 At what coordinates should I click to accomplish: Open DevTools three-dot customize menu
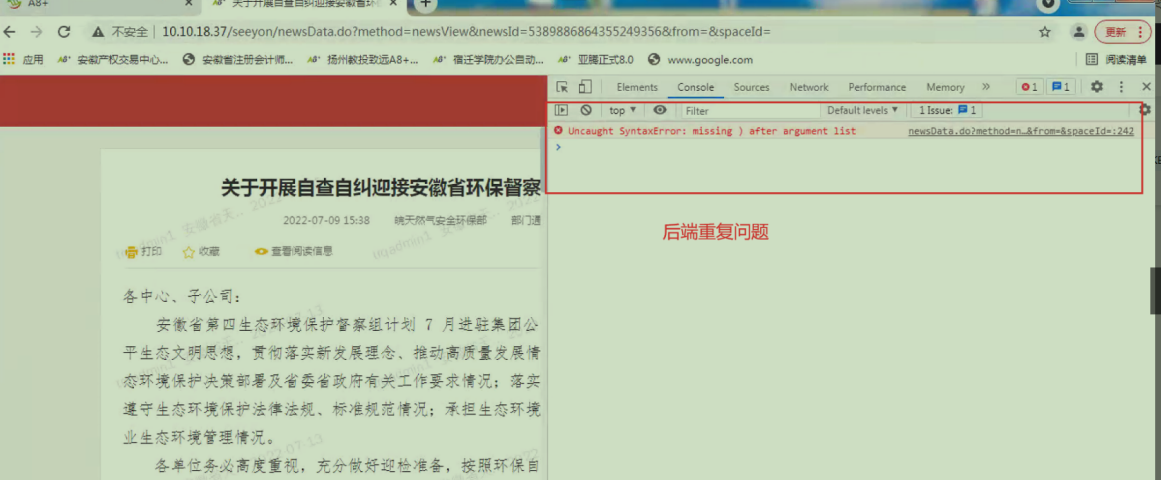pyautogui.click(x=1122, y=87)
